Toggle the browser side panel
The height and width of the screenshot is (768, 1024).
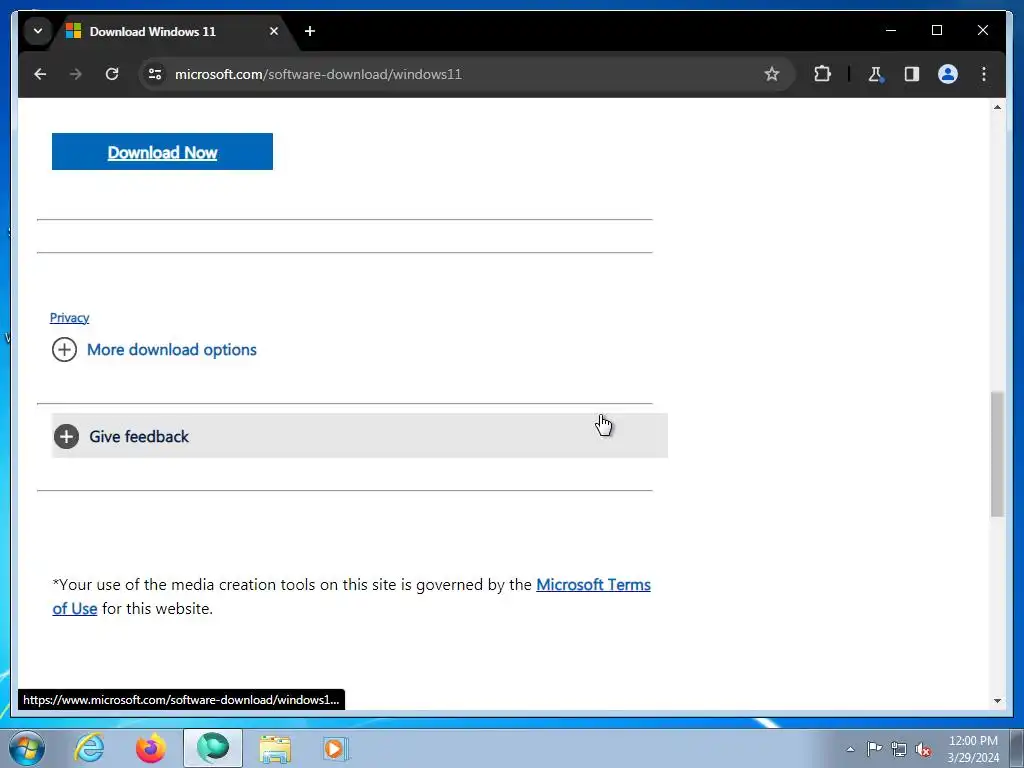(912, 74)
